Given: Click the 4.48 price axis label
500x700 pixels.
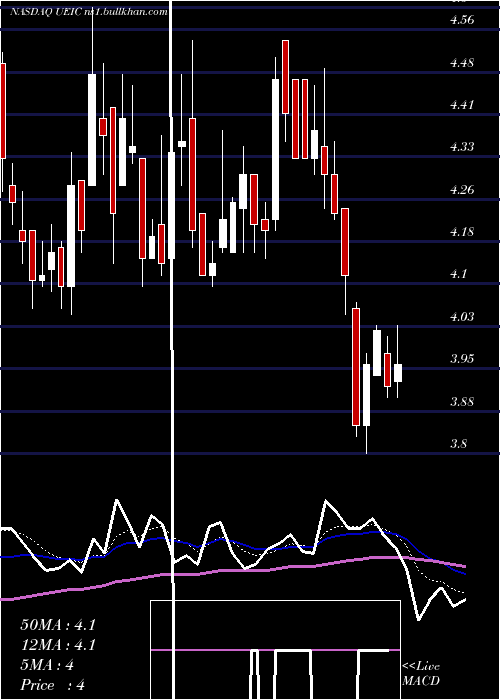Looking at the screenshot, I should click(x=462, y=63).
